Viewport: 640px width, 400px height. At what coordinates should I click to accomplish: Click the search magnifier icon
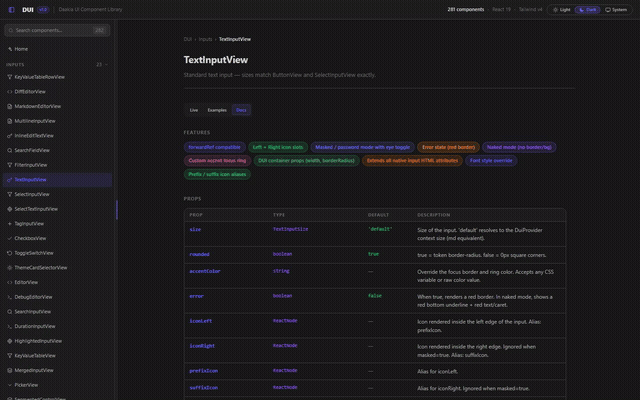11,30
